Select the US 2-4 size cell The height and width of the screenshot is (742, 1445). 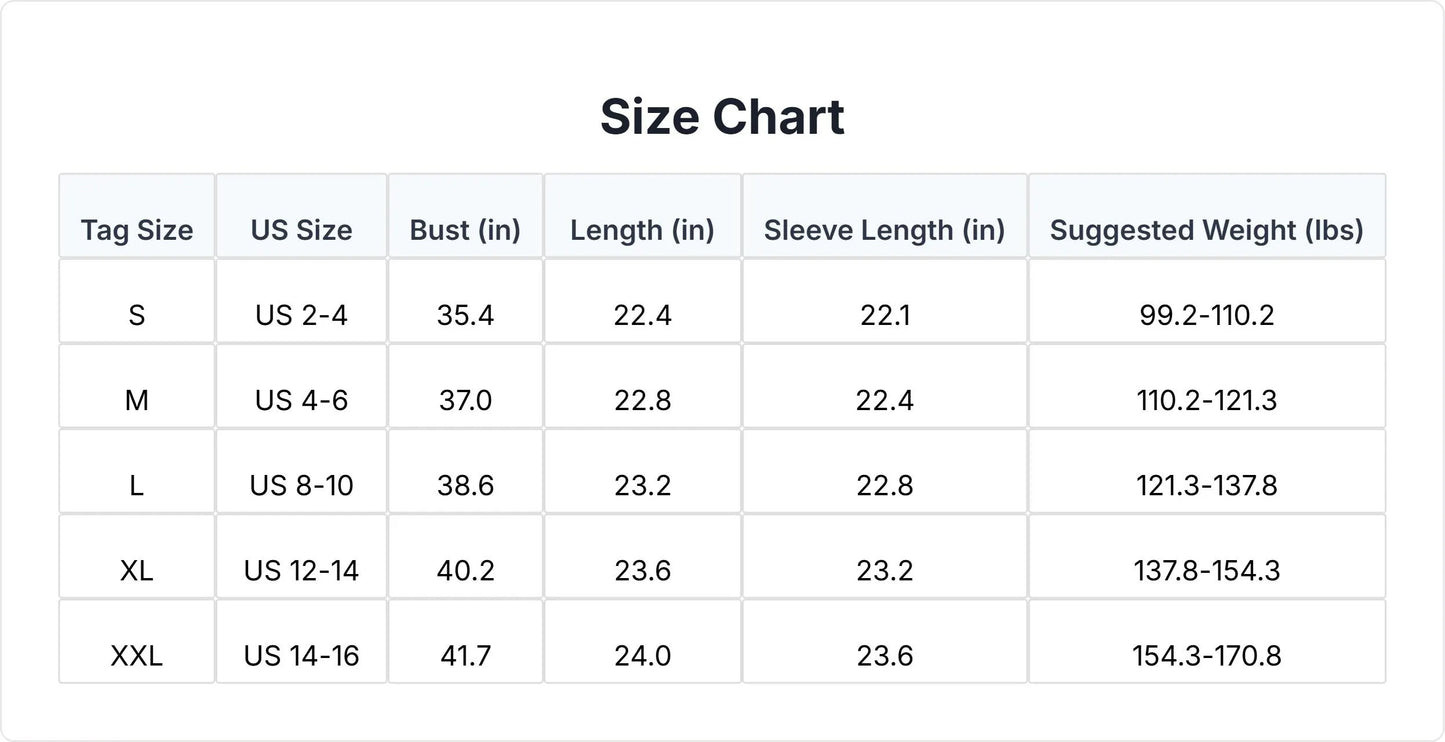pos(301,301)
